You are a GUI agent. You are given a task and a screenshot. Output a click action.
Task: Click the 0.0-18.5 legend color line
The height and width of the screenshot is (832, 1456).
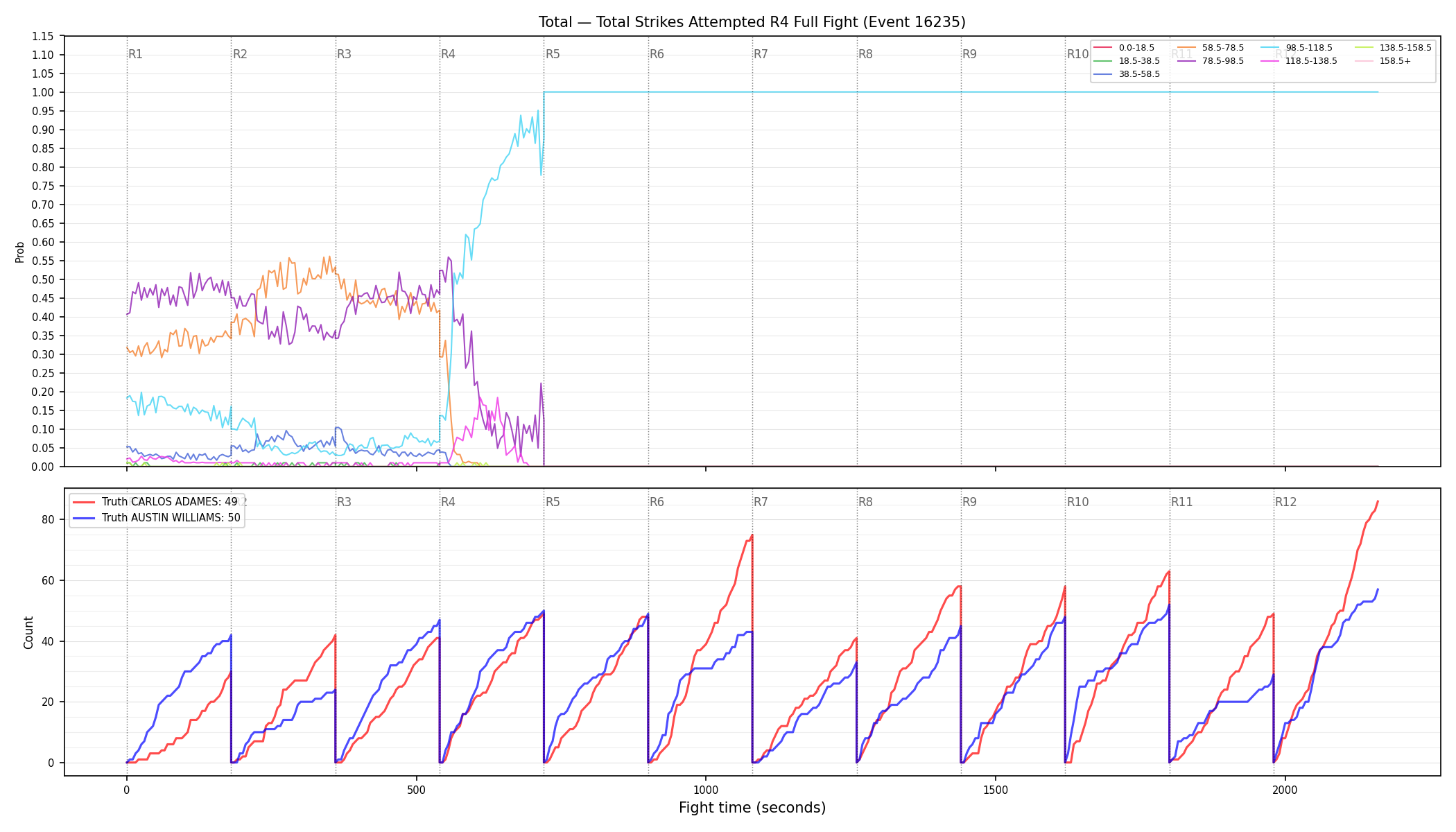(x=1102, y=48)
